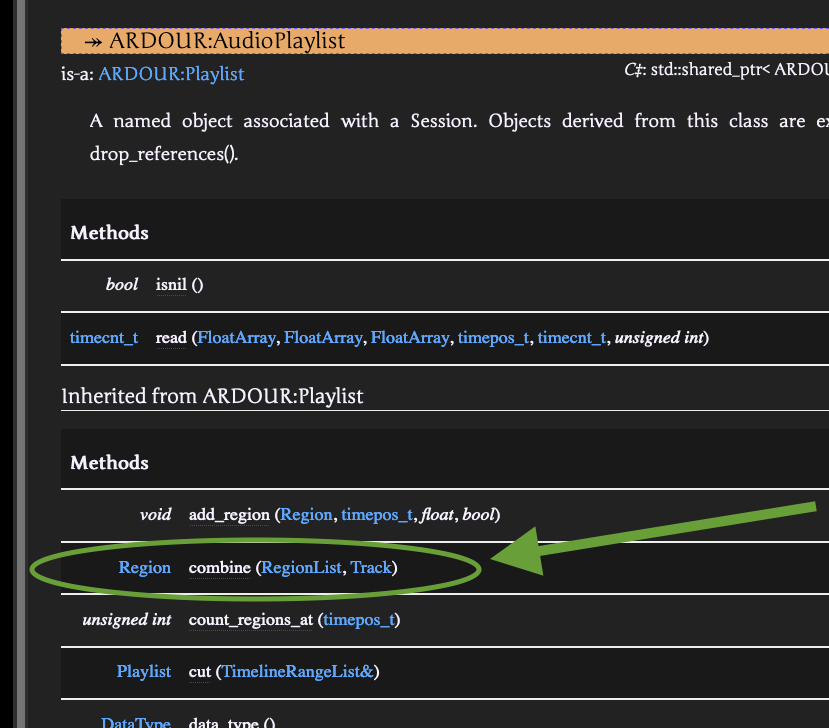Click timecnt_t parameter inside read's arguments
Image resolution: width=829 pixels, height=728 pixels.
pyautogui.click(x=571, y=338)
